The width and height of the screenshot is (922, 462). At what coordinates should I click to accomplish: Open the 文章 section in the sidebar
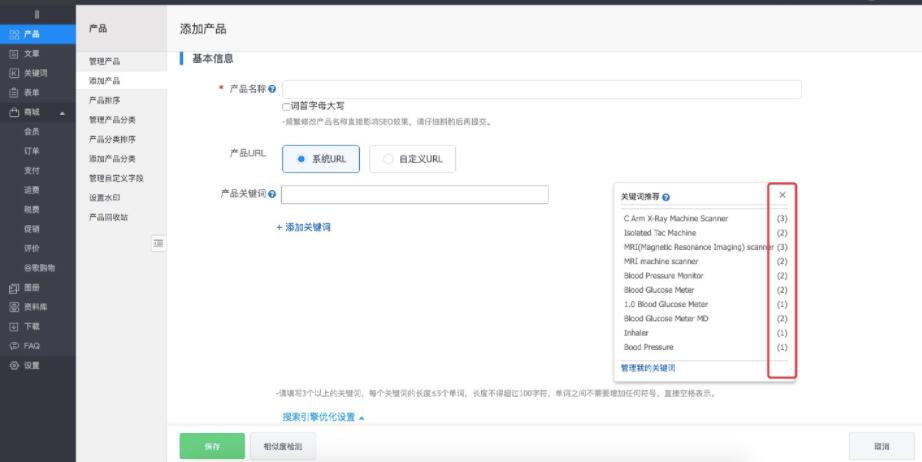32,53
